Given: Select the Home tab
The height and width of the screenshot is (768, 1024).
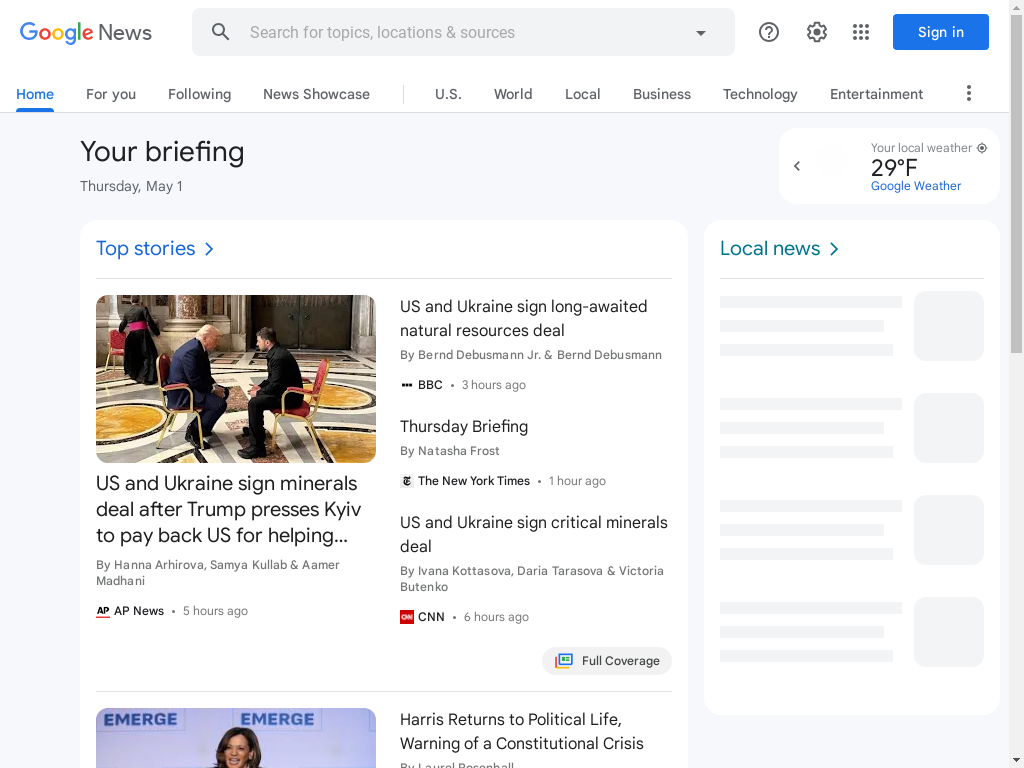Looking at the screenshot, I should pos(35,94).
